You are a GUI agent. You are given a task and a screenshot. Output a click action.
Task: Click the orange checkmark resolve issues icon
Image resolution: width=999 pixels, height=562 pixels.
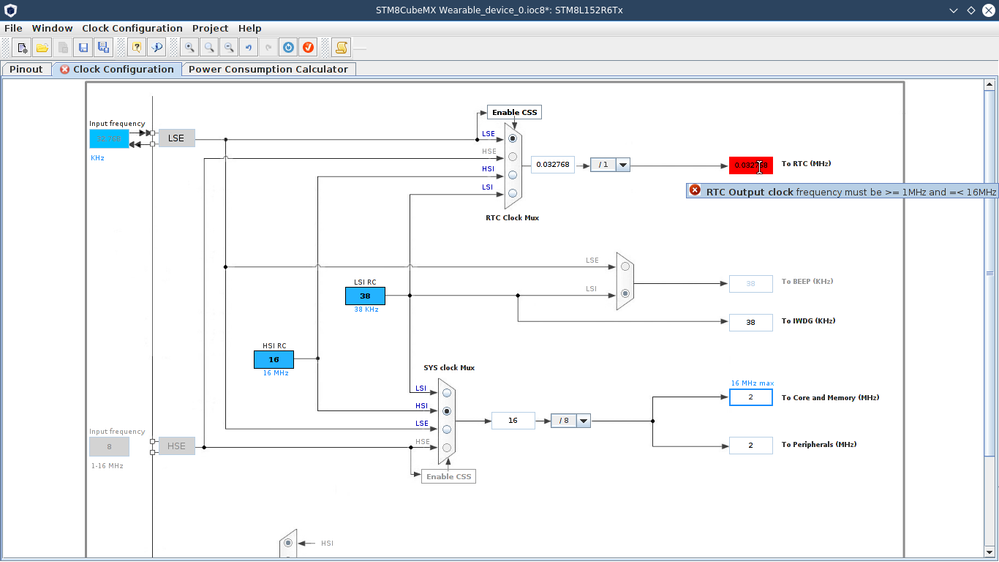point(308,48)
